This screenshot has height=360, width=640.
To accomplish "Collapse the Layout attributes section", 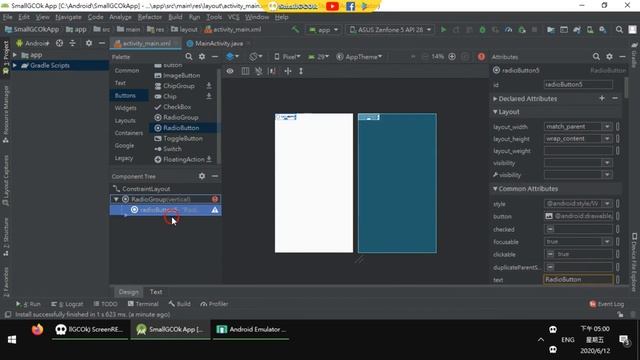I will click(495, 111).
